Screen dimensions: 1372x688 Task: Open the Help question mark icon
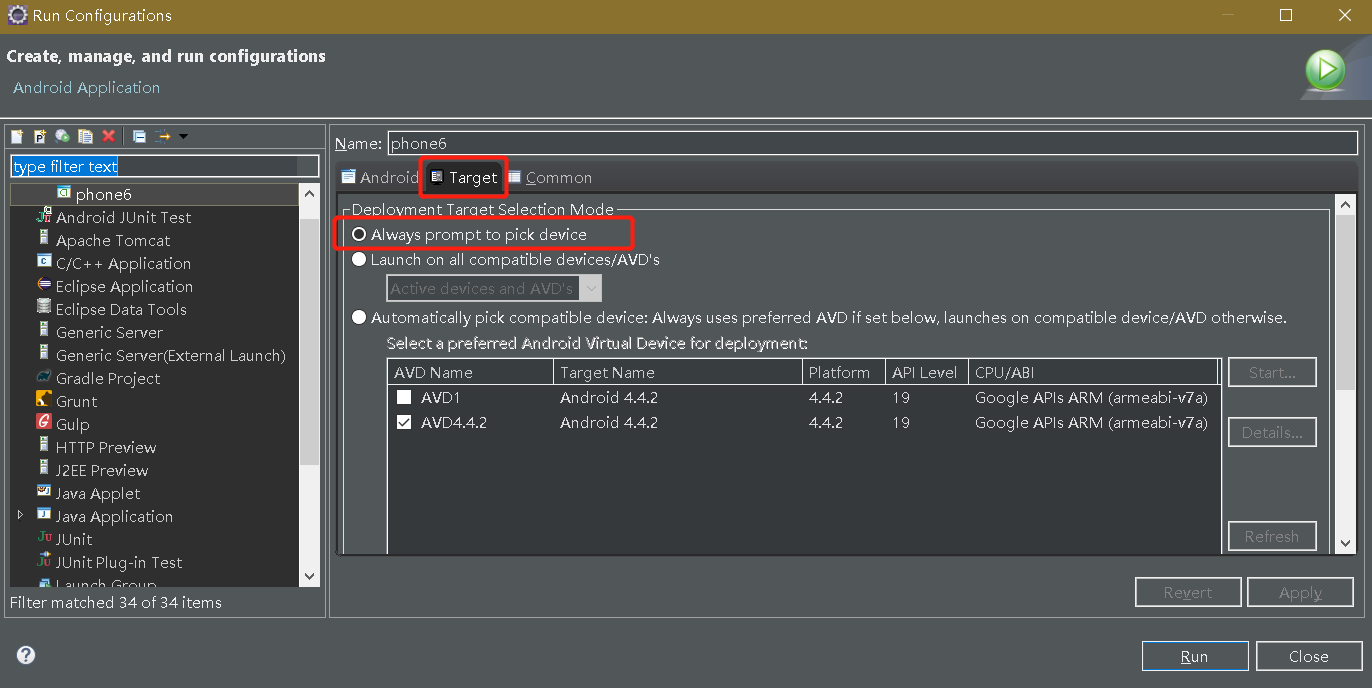[x=26, y=655]
